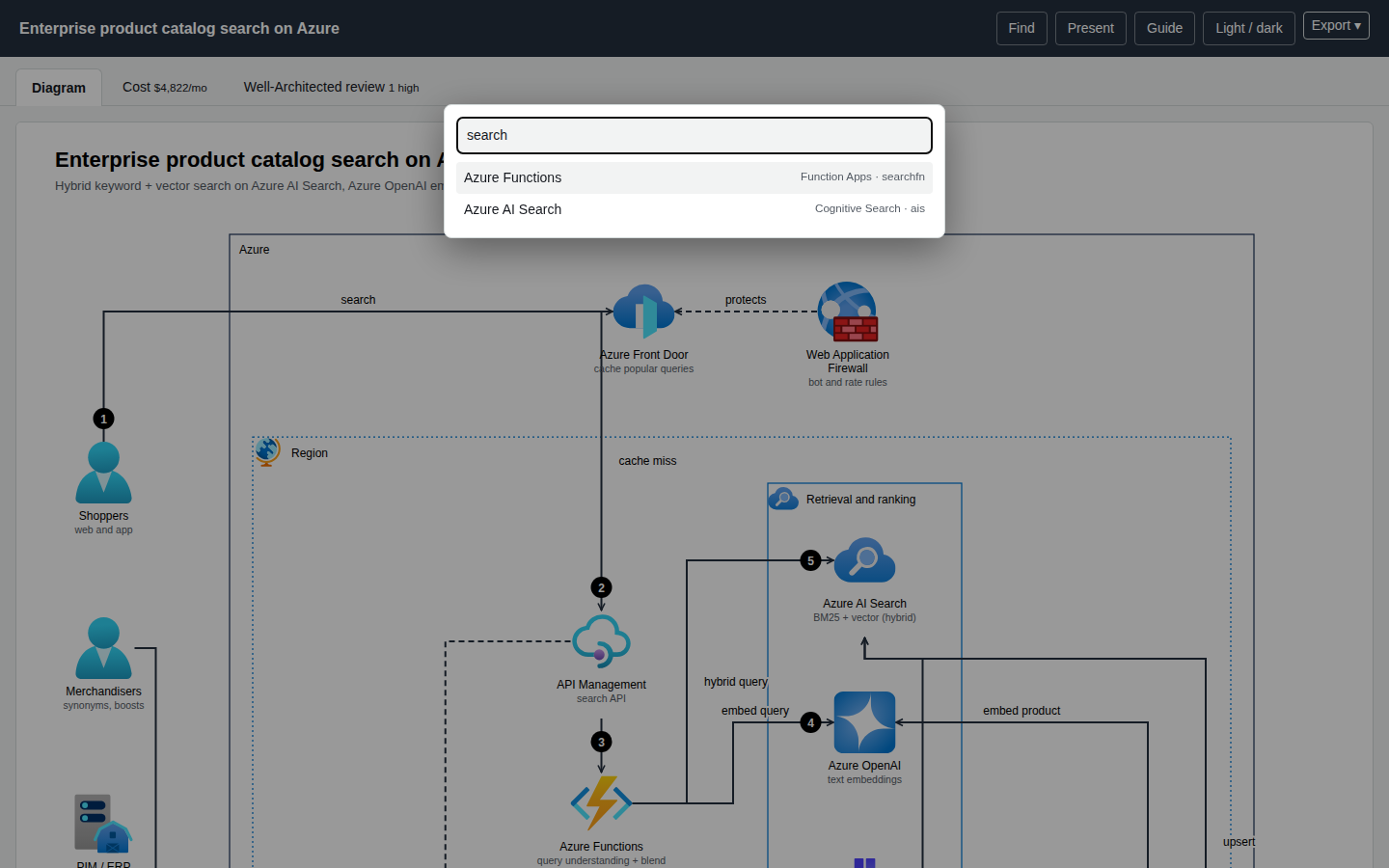Toggle Light / dark theme
This screenshot has height=868, width=1389.
1248,28
